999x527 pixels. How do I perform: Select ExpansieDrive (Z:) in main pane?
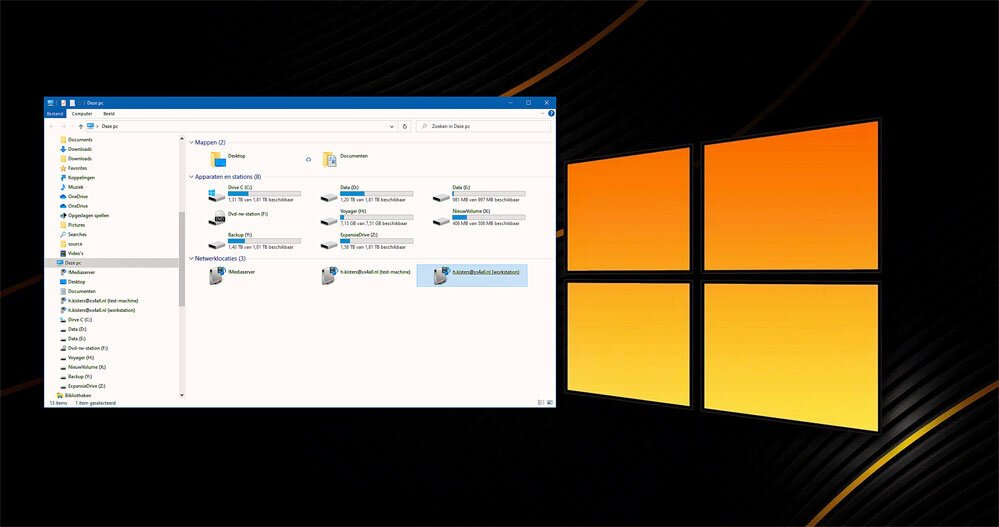[367, 241]
